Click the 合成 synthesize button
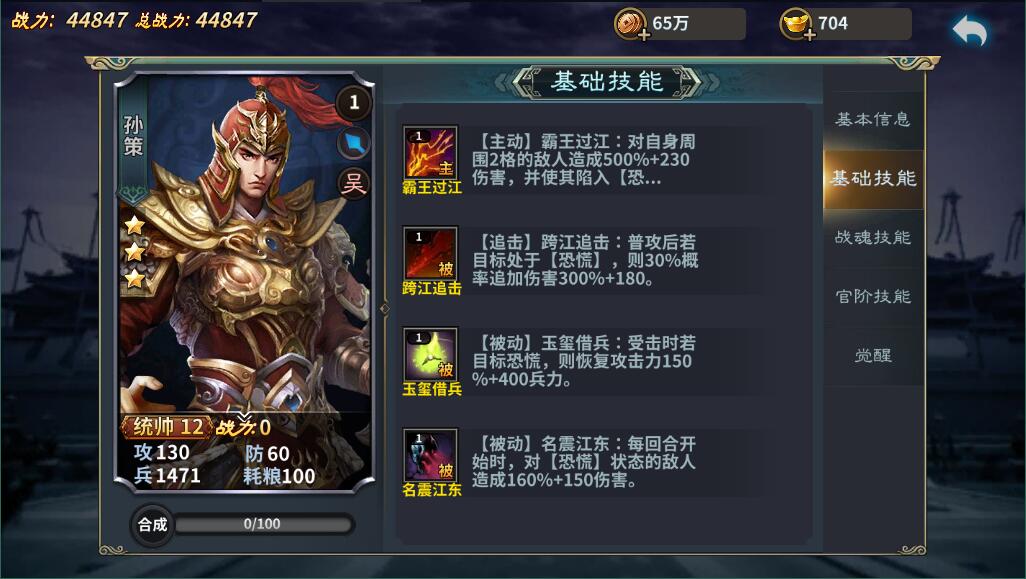The width and height of the screenshot is (1026, 579). click(152, 525)
